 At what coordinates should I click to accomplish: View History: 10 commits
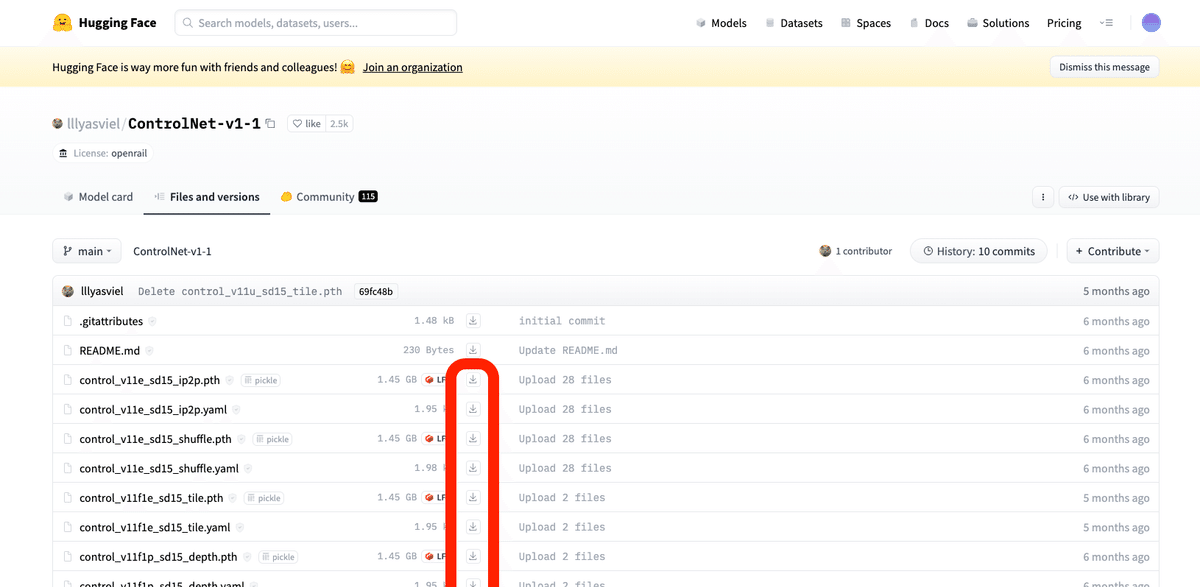pos(979,251)
